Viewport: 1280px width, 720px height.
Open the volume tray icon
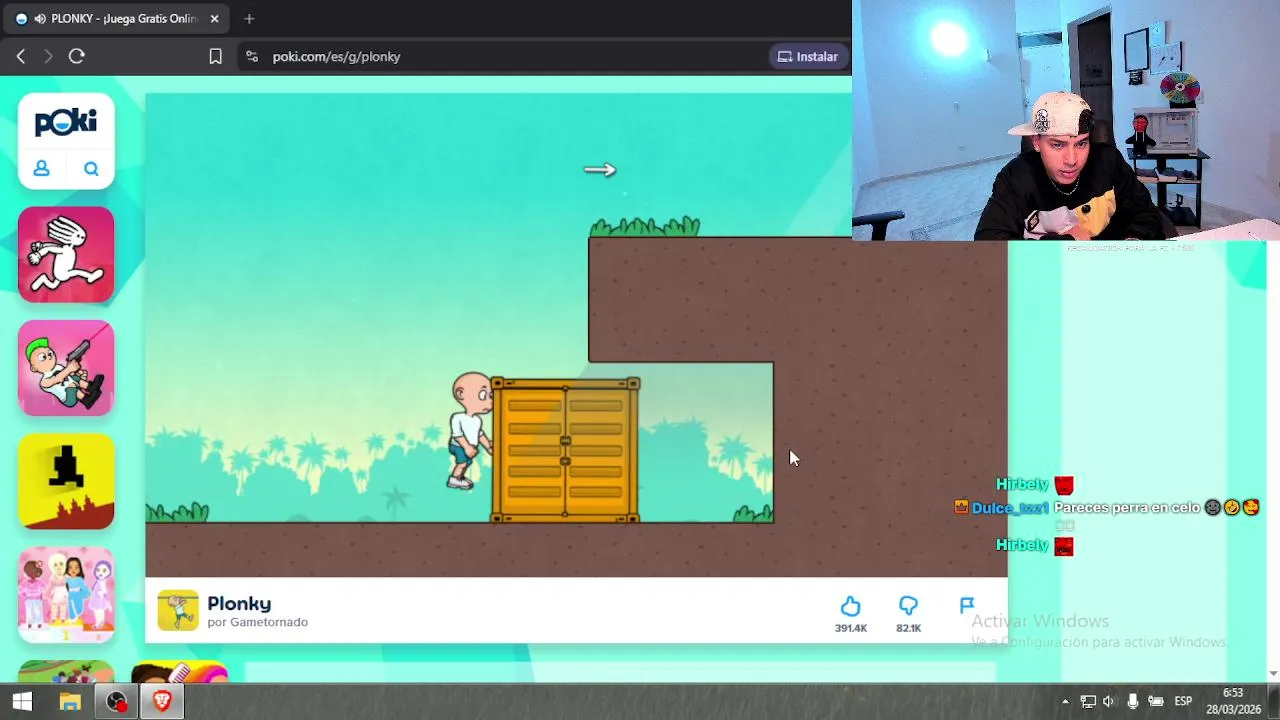point(1109,701)
